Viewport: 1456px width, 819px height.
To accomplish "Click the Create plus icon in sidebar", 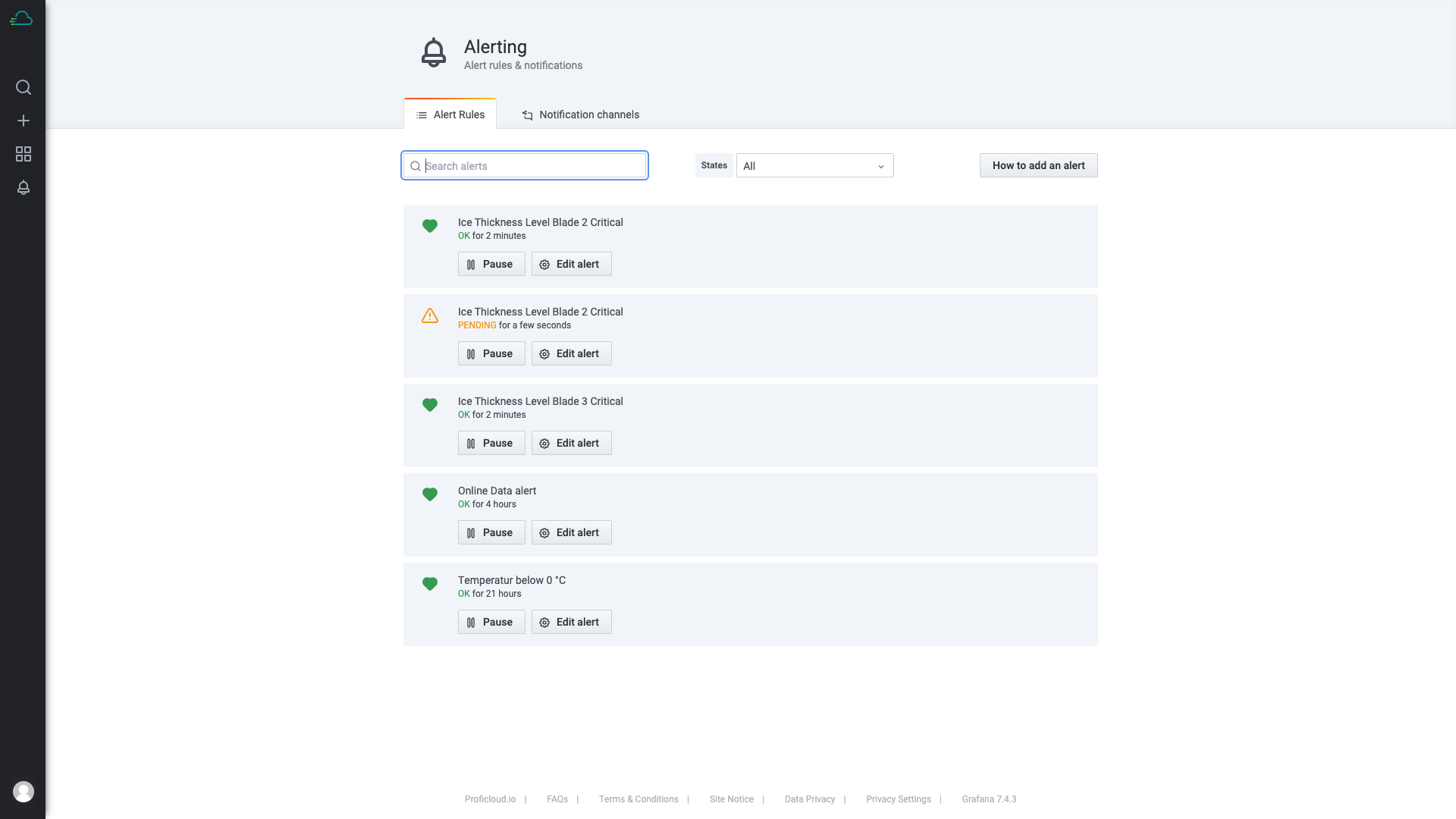I will [24, 121].
